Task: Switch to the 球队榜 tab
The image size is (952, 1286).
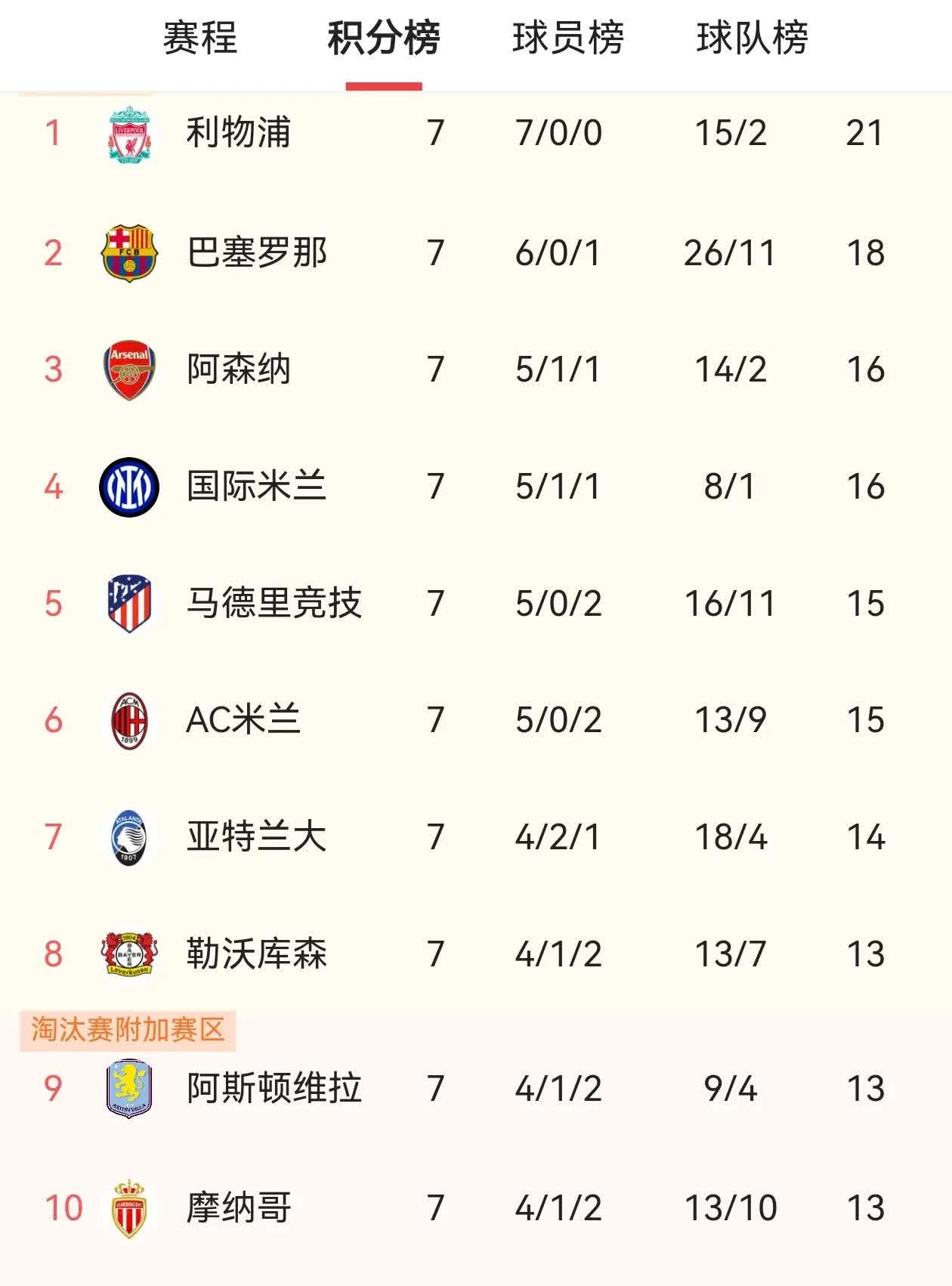Action: point(752,42)
